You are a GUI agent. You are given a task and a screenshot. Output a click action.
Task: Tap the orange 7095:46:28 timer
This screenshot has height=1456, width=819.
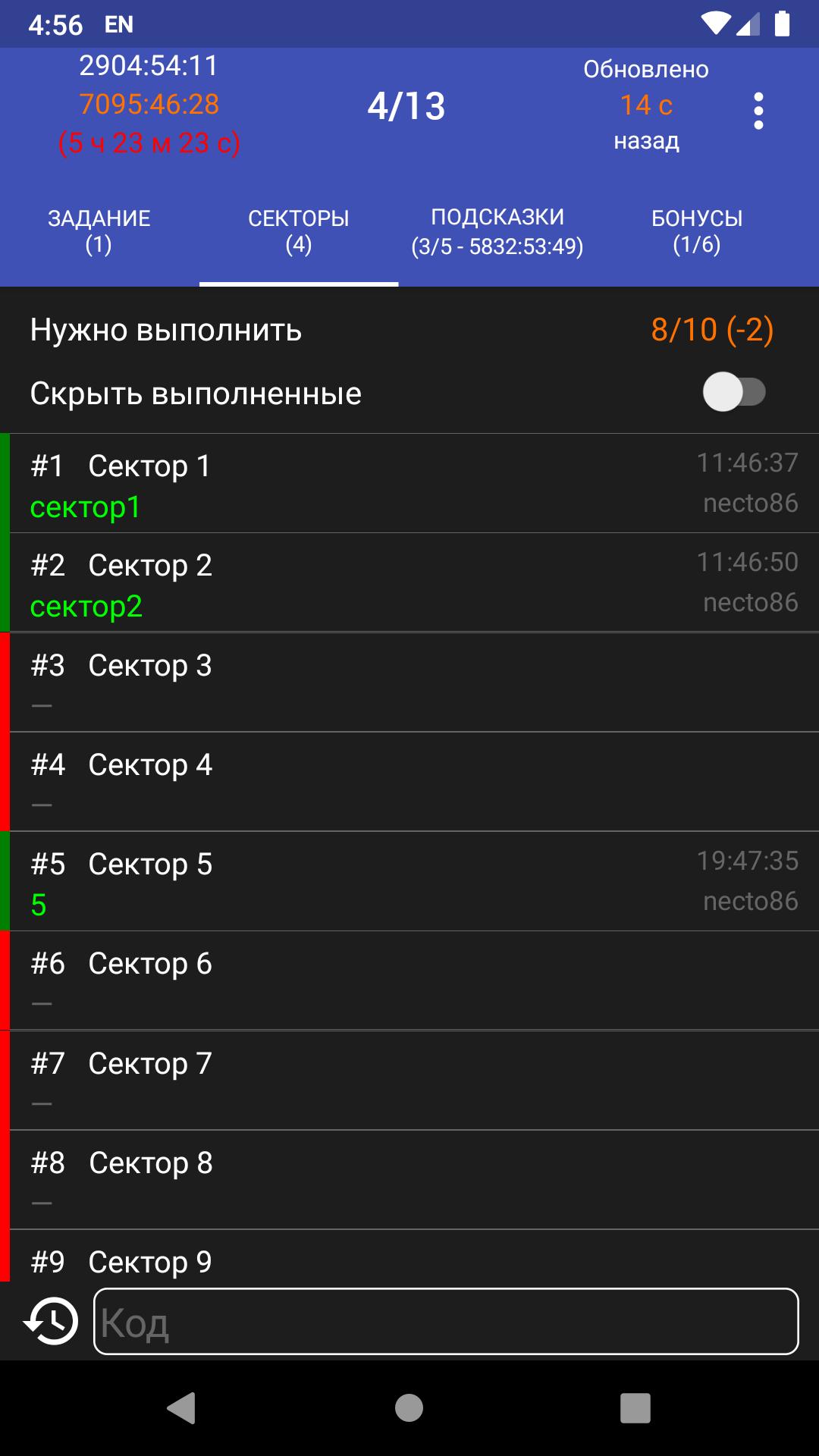149,104
